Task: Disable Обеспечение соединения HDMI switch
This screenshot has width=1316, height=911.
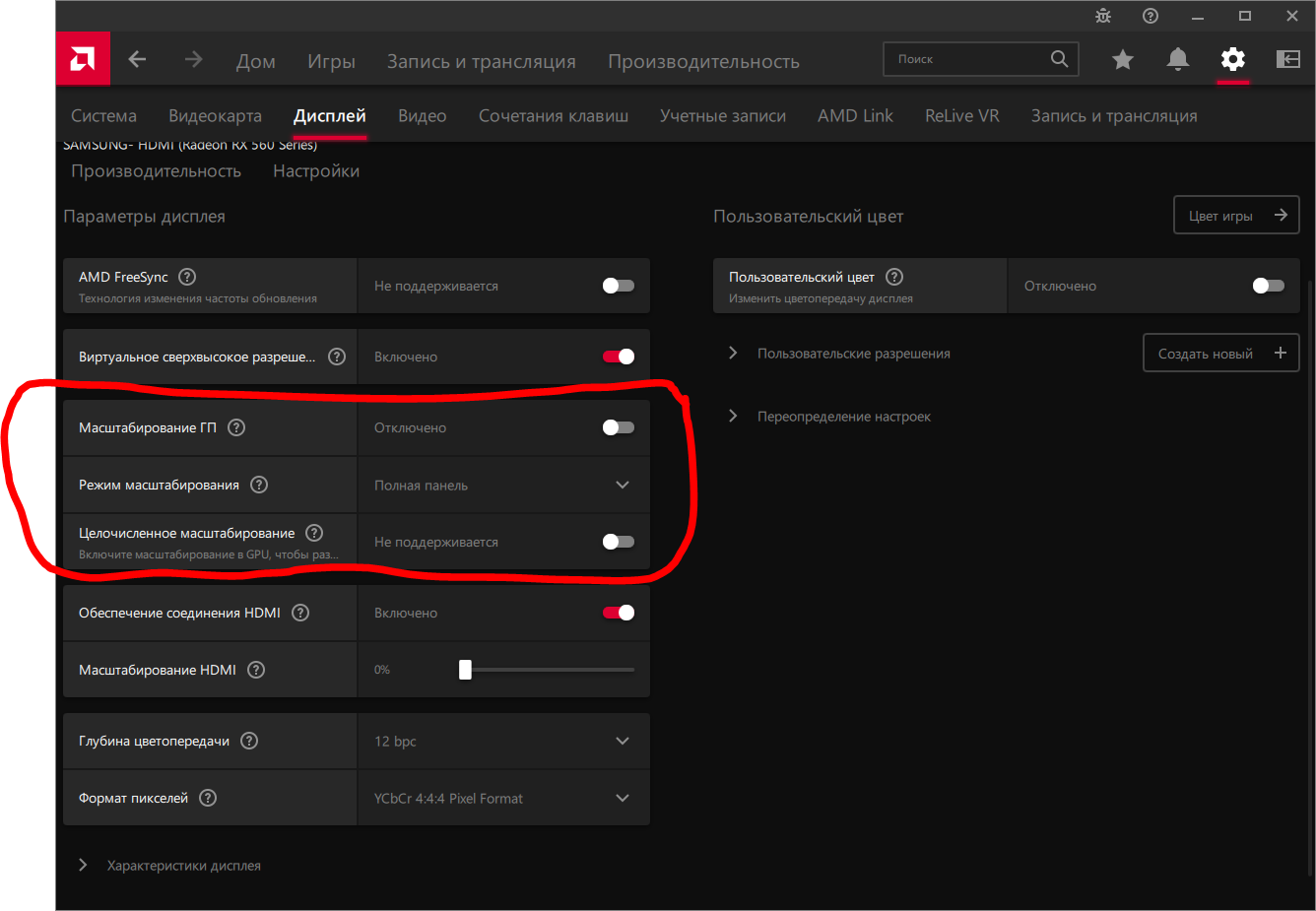Action: 619,613
